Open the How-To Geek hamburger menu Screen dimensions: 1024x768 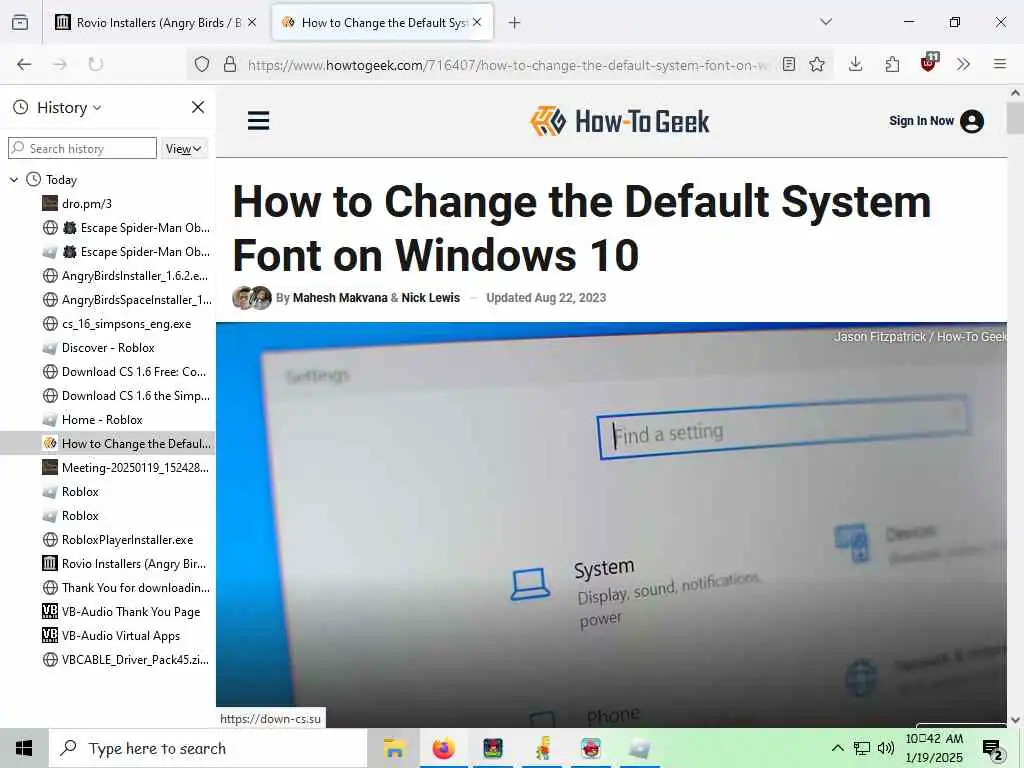tap(259, 121)
